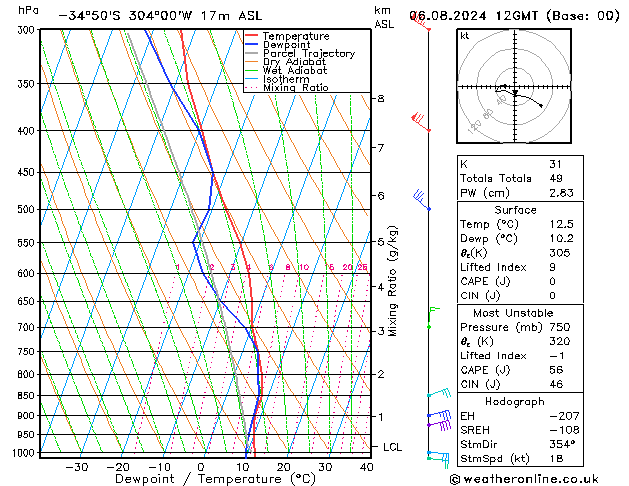This screenshot has width=629, height=486.
Task: Select the blue wind barb at 500 hPa
Action: pyautogui.click(x=422, y=201)
